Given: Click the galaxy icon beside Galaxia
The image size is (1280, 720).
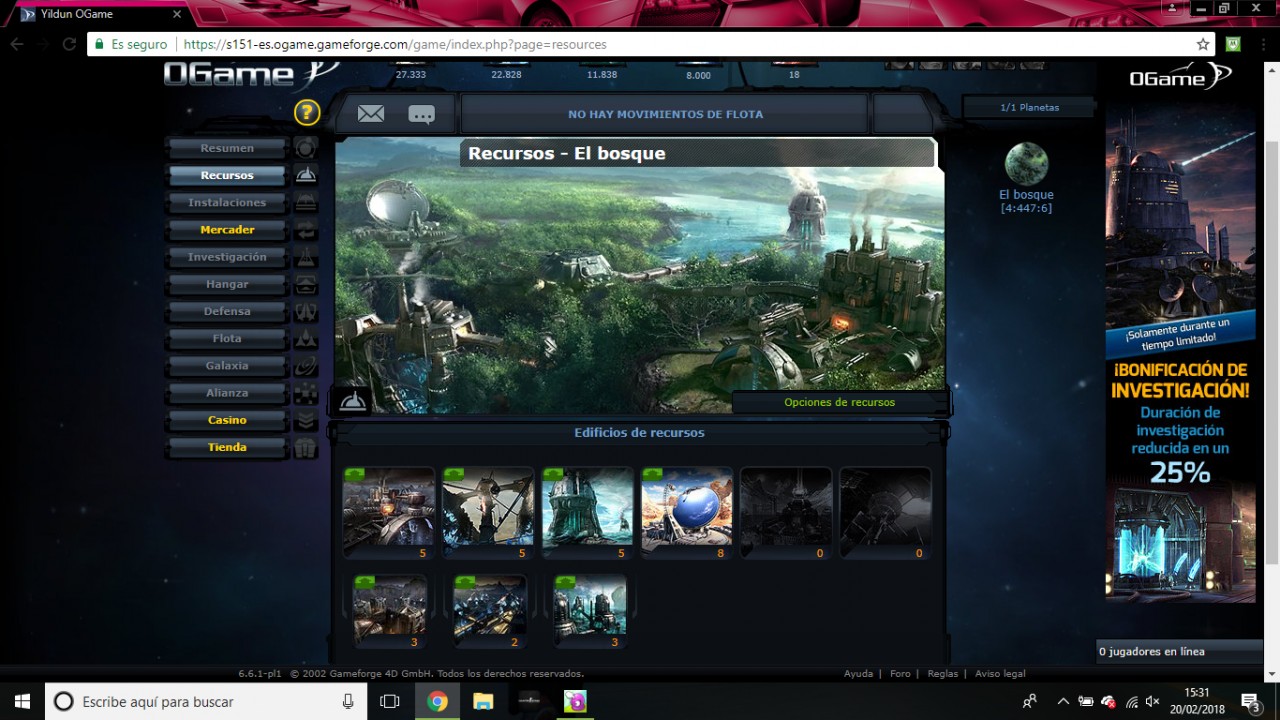Looking at the screenshot, I should tap(306, 366).
